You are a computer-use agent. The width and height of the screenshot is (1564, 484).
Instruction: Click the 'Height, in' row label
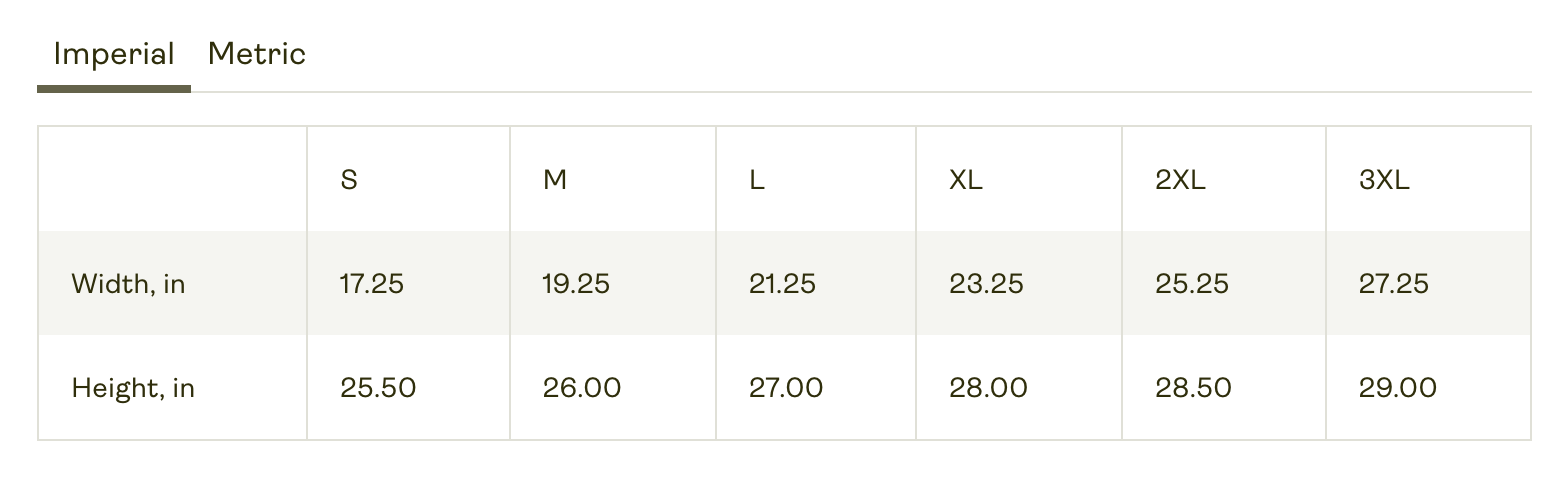[x=133, y=388]
